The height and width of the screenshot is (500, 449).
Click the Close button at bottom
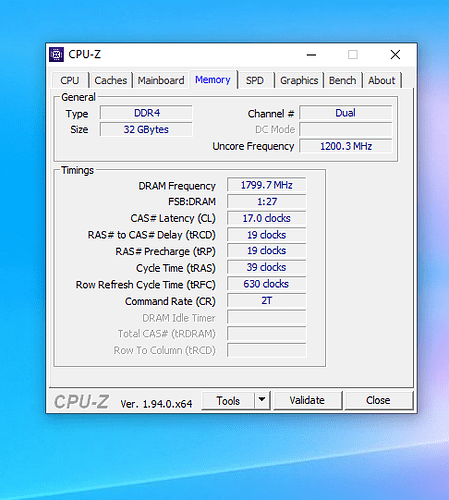point(378,400)
